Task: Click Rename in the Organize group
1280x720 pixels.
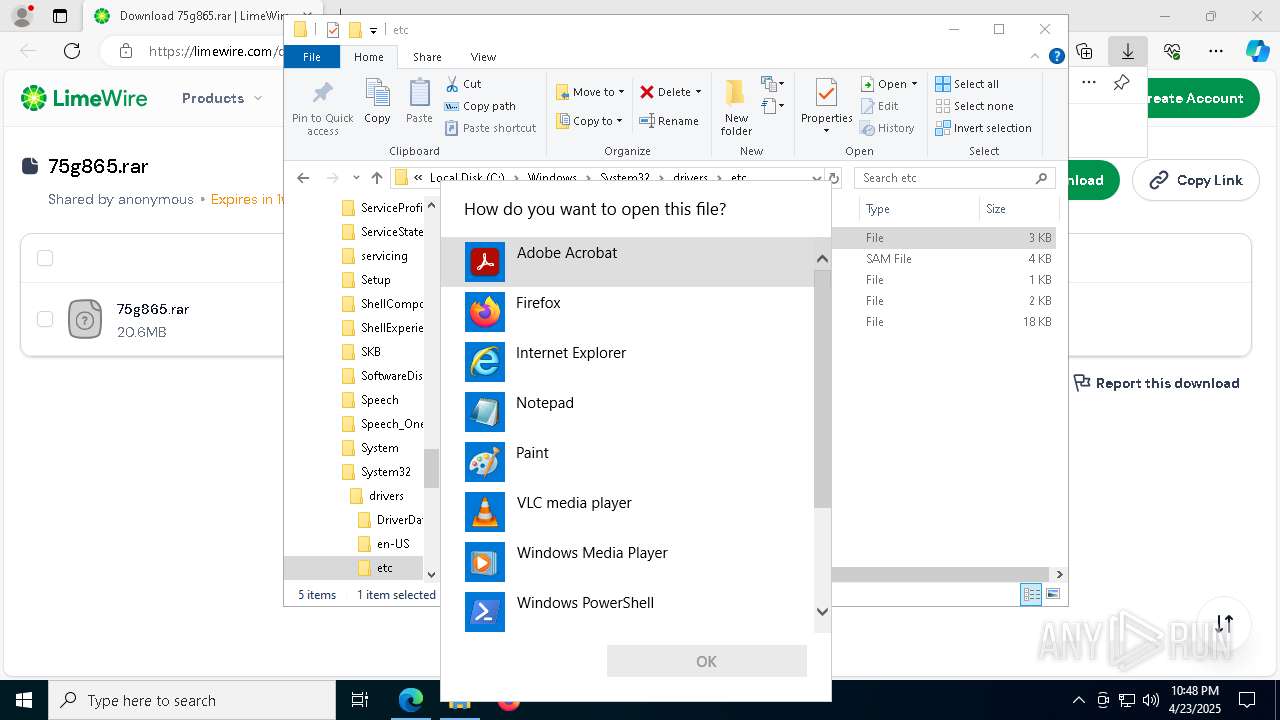Action: tap(669, 121)
